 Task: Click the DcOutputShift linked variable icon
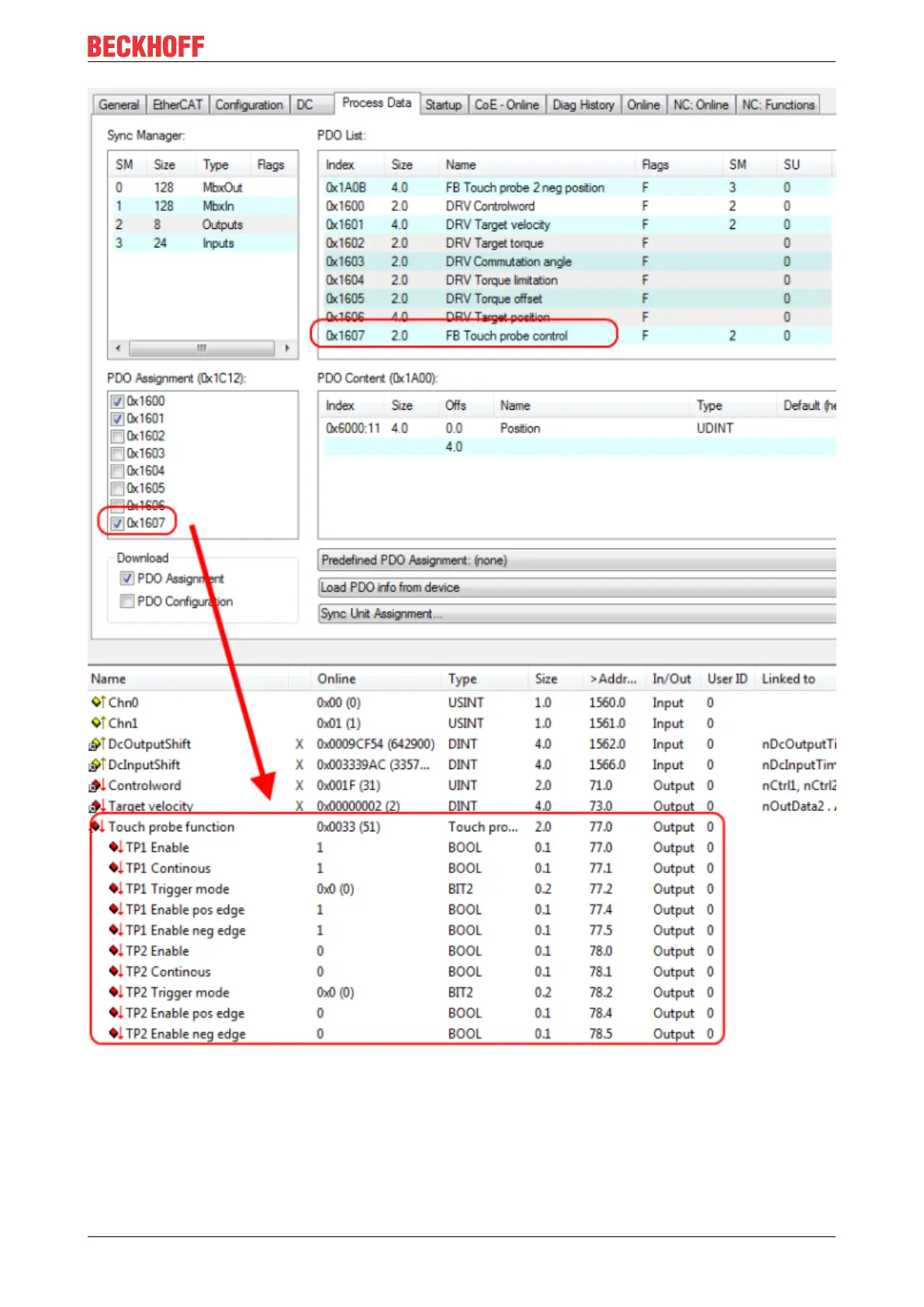coord(97,744)
